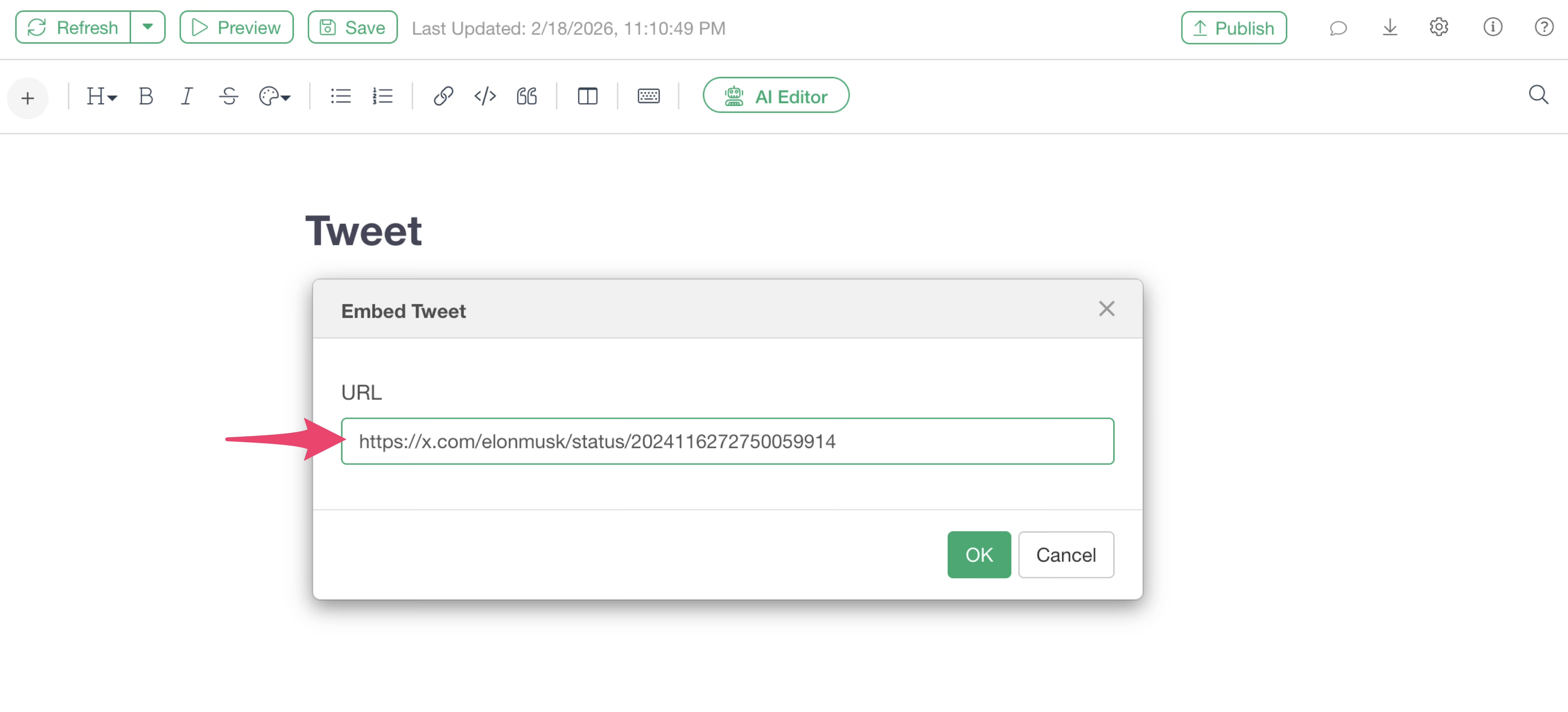Click the Bold formatting icon

coord(145,96)
